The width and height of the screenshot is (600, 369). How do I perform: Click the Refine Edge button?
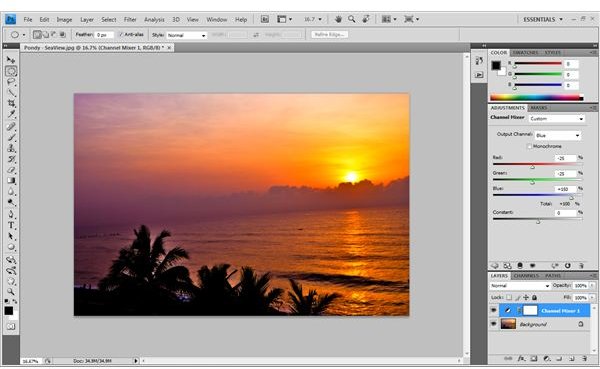329,34
